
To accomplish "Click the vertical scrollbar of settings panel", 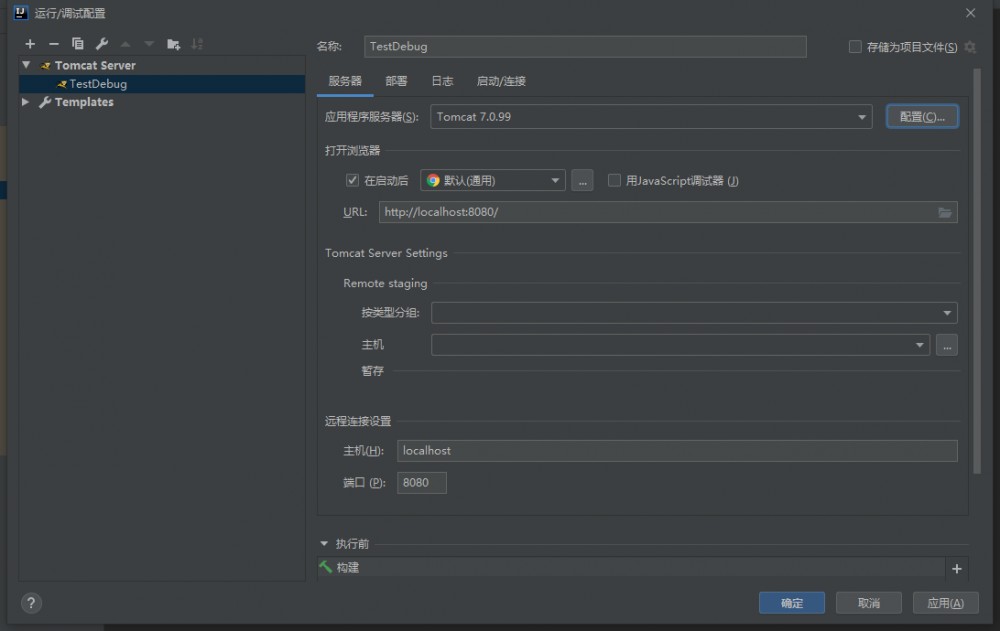I will pos(976,271).
